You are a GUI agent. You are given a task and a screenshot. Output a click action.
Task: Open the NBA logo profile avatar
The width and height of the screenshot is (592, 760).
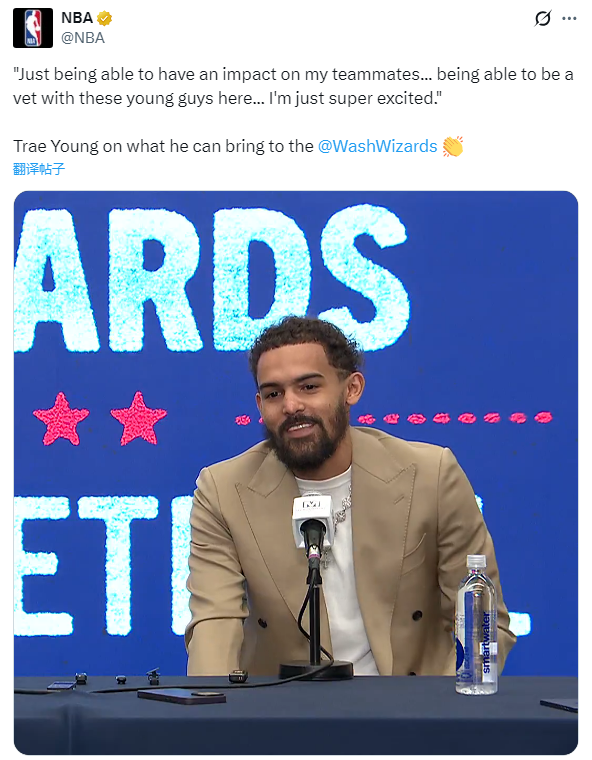pyautogui.click(x=32, y=28)
